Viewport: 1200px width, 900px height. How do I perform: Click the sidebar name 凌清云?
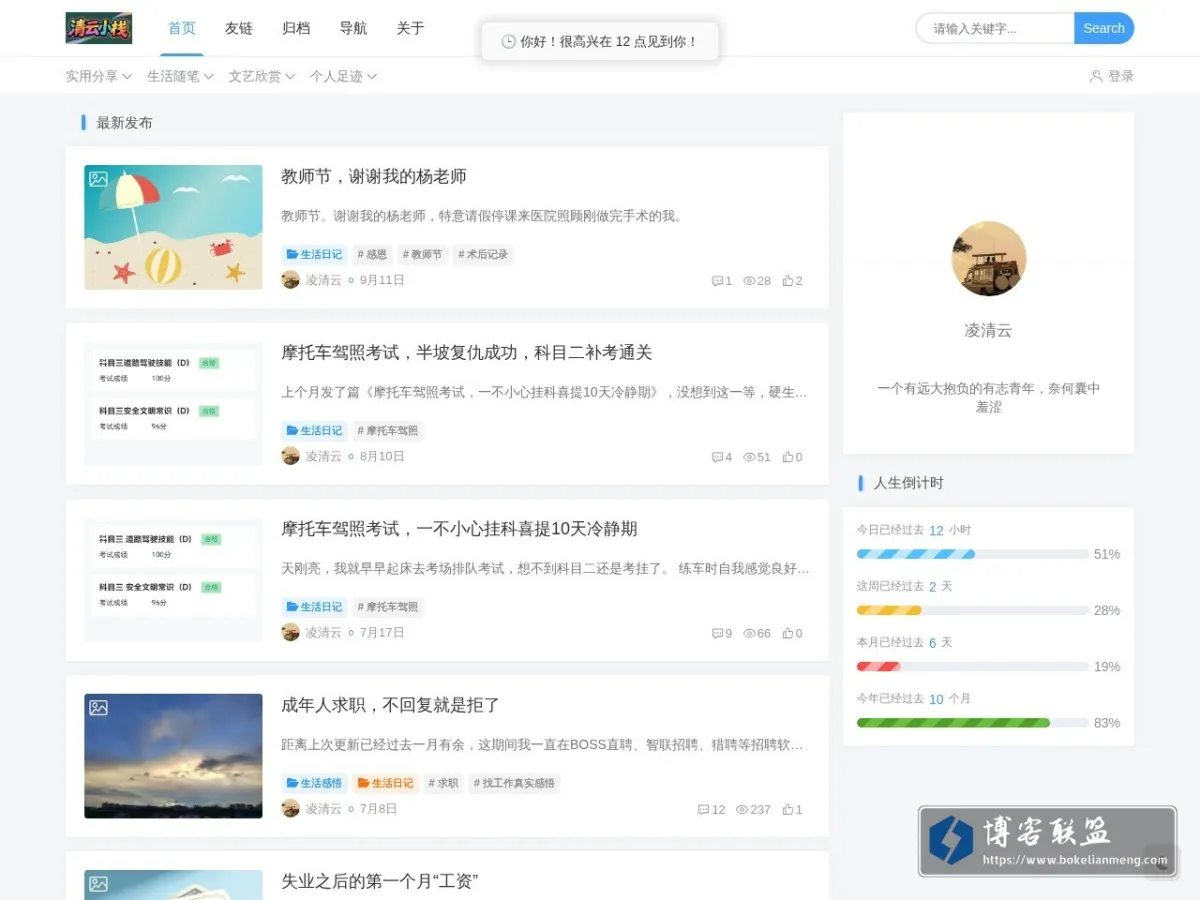[x=988, y=330]
